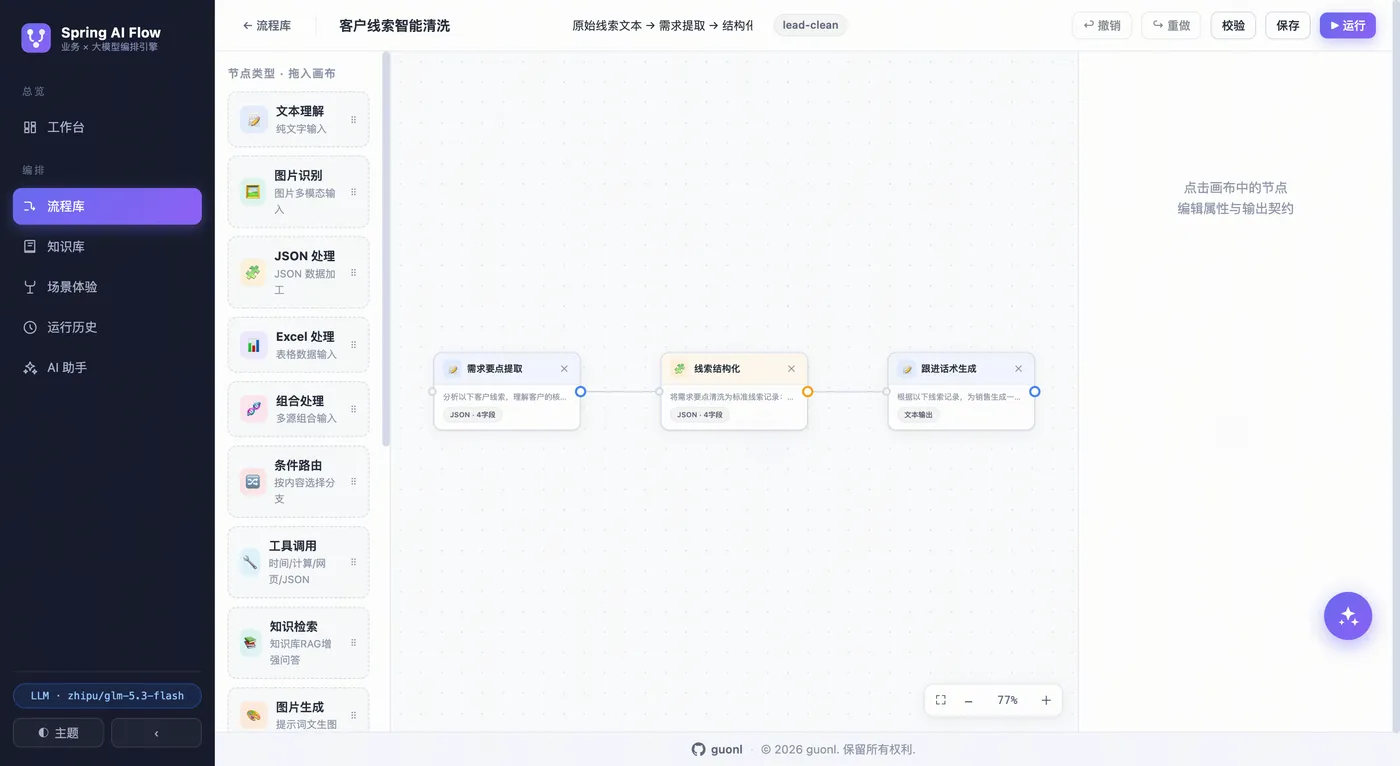Click the Excel 处理 chart icon
Screen dimensions: 1400x766
pyautogui.click(x=254, y=345)
